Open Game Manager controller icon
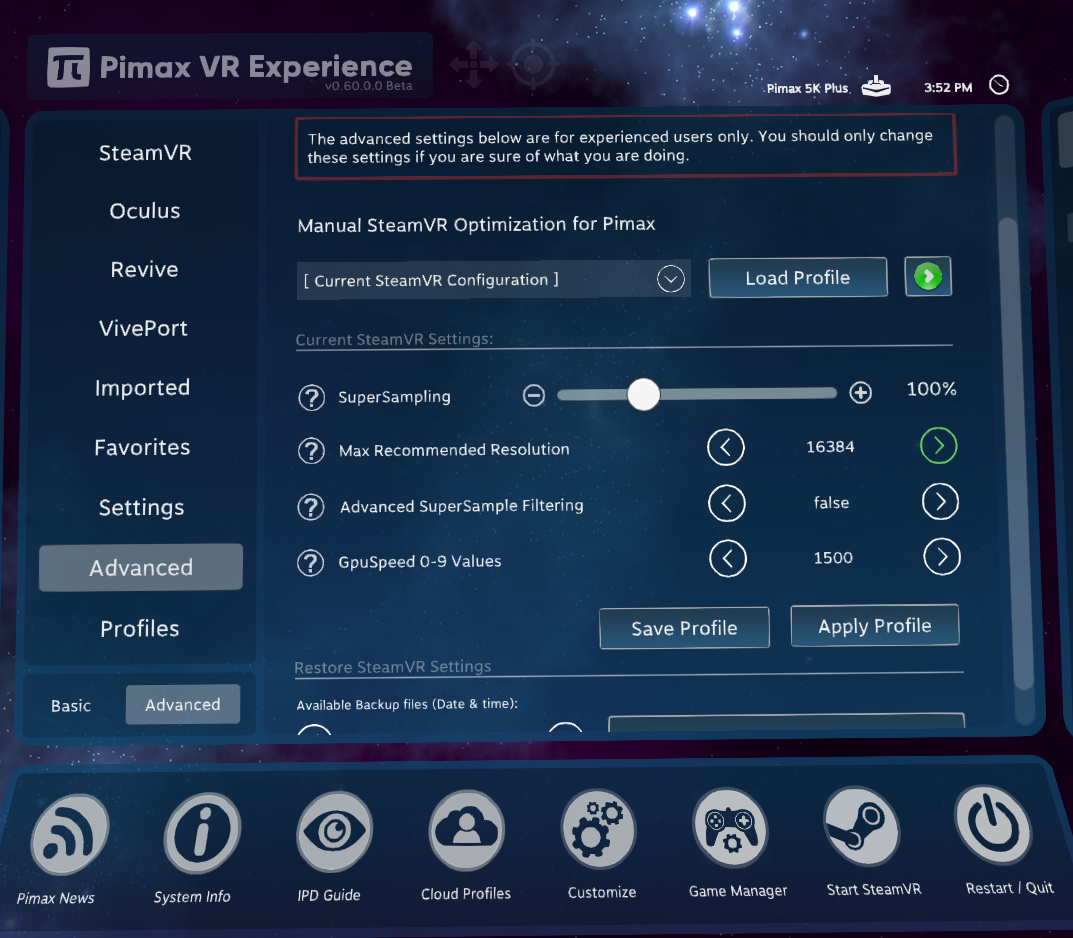Viewport: 1073px width, 938px height. pyautogui.click(x=731, y=828)
